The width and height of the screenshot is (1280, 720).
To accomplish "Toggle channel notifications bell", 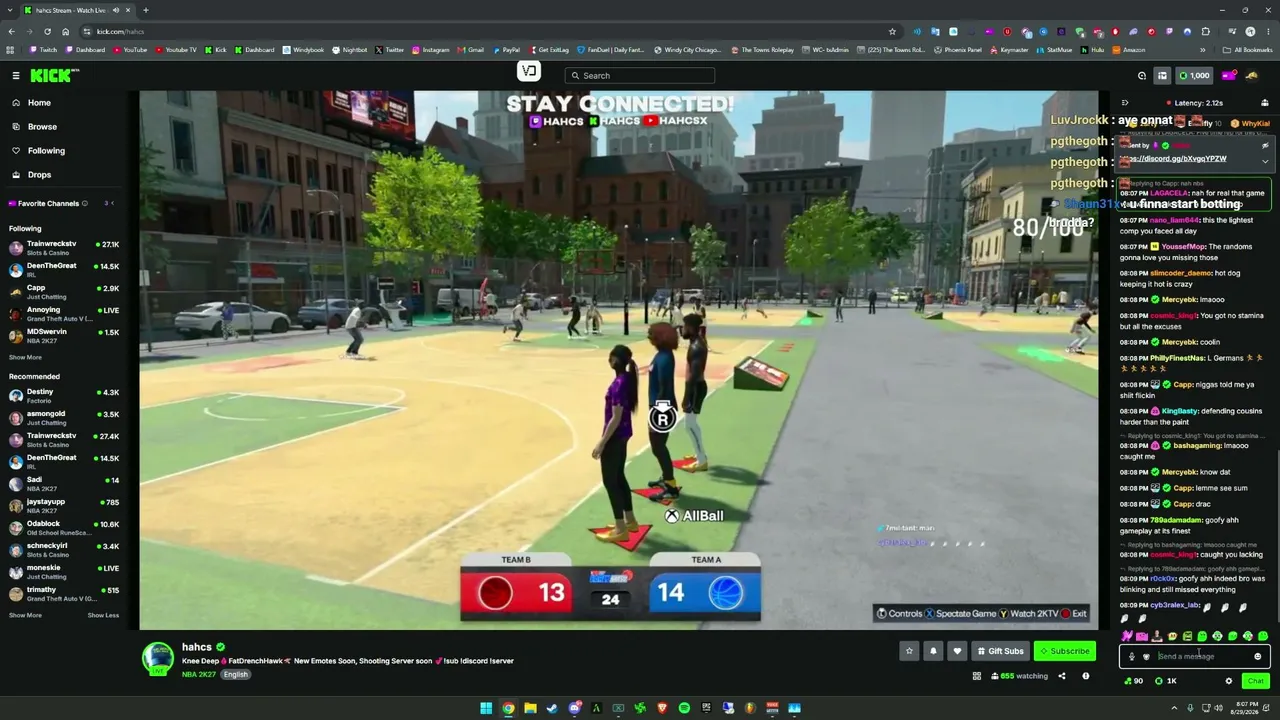I will pyautogui.click(x=933, y=651).
